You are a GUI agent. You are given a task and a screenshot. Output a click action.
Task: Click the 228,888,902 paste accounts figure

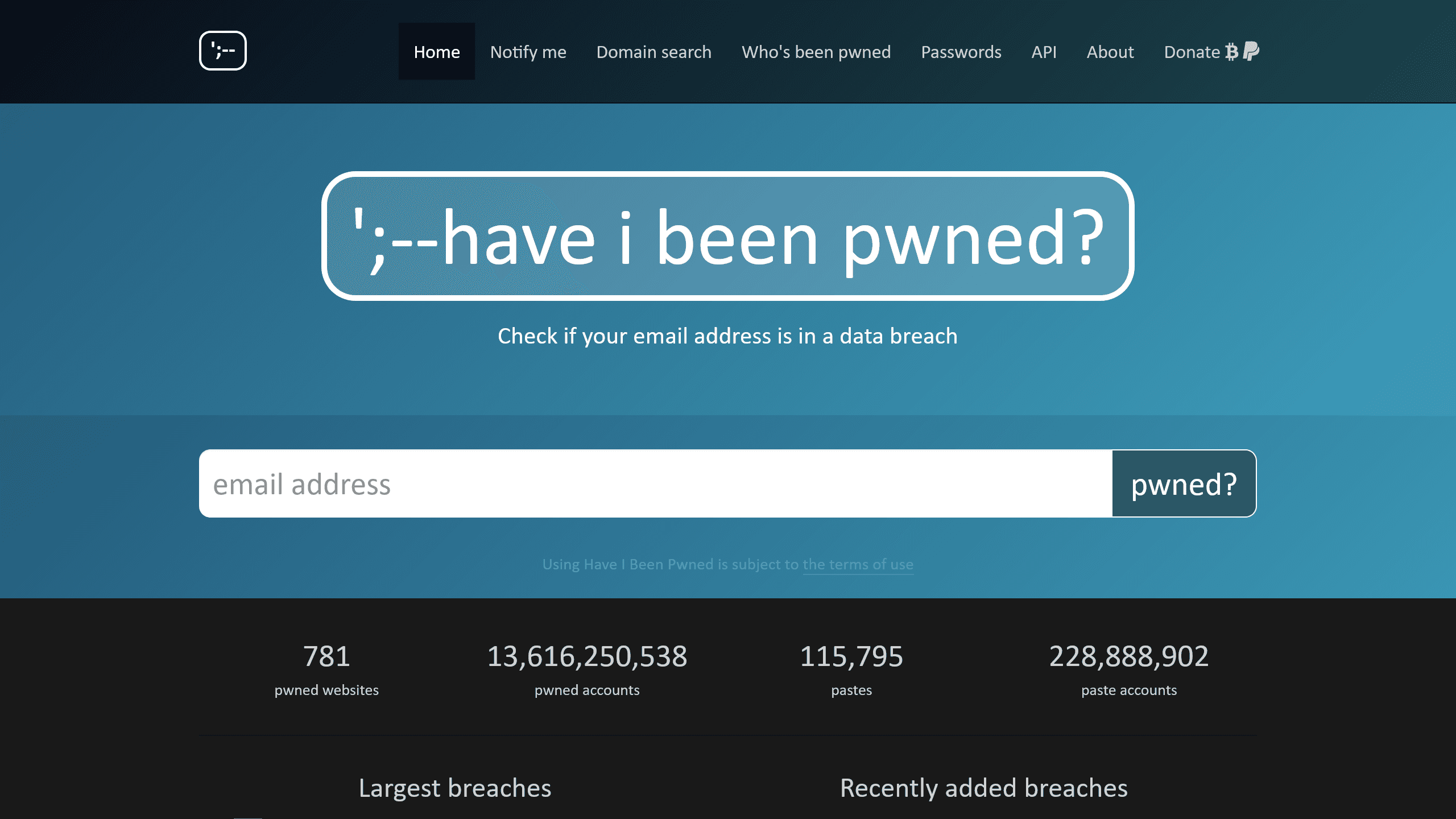click(x=1129, y=656)
